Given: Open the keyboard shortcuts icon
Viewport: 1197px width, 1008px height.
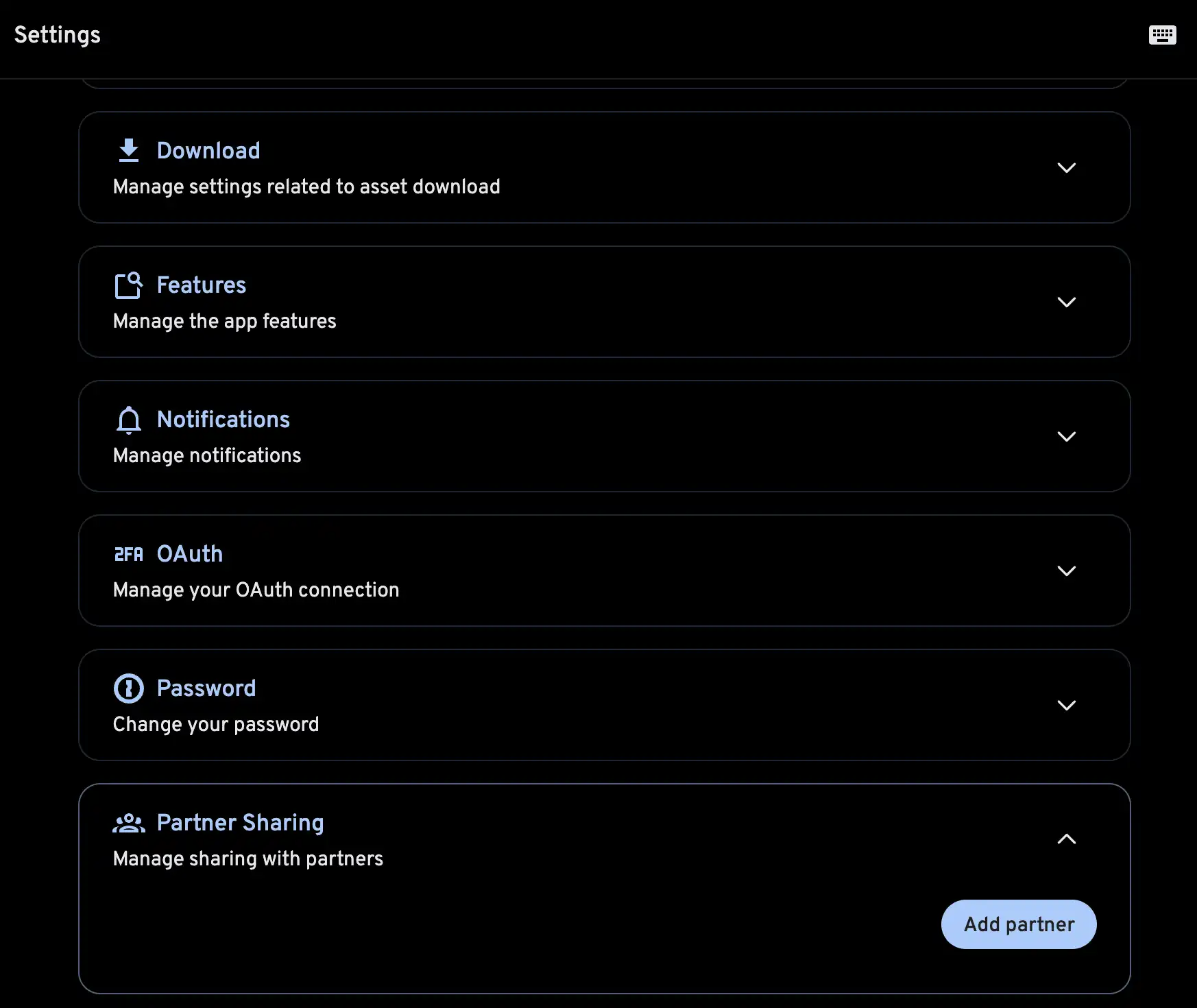Looking at the screenshot, I should [x=1162, y=34].
